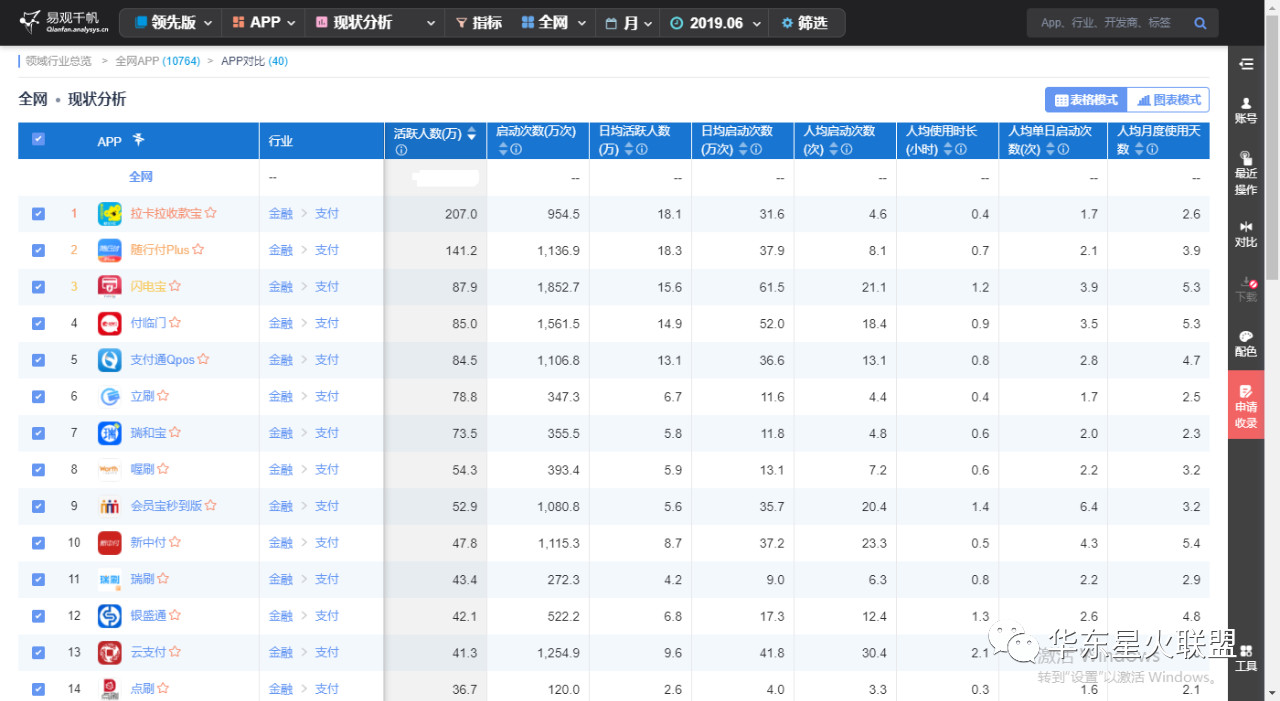
Task: Uncheck the 立刷 row checkbox
Action: pyautogui.click(x=38, y=397)
